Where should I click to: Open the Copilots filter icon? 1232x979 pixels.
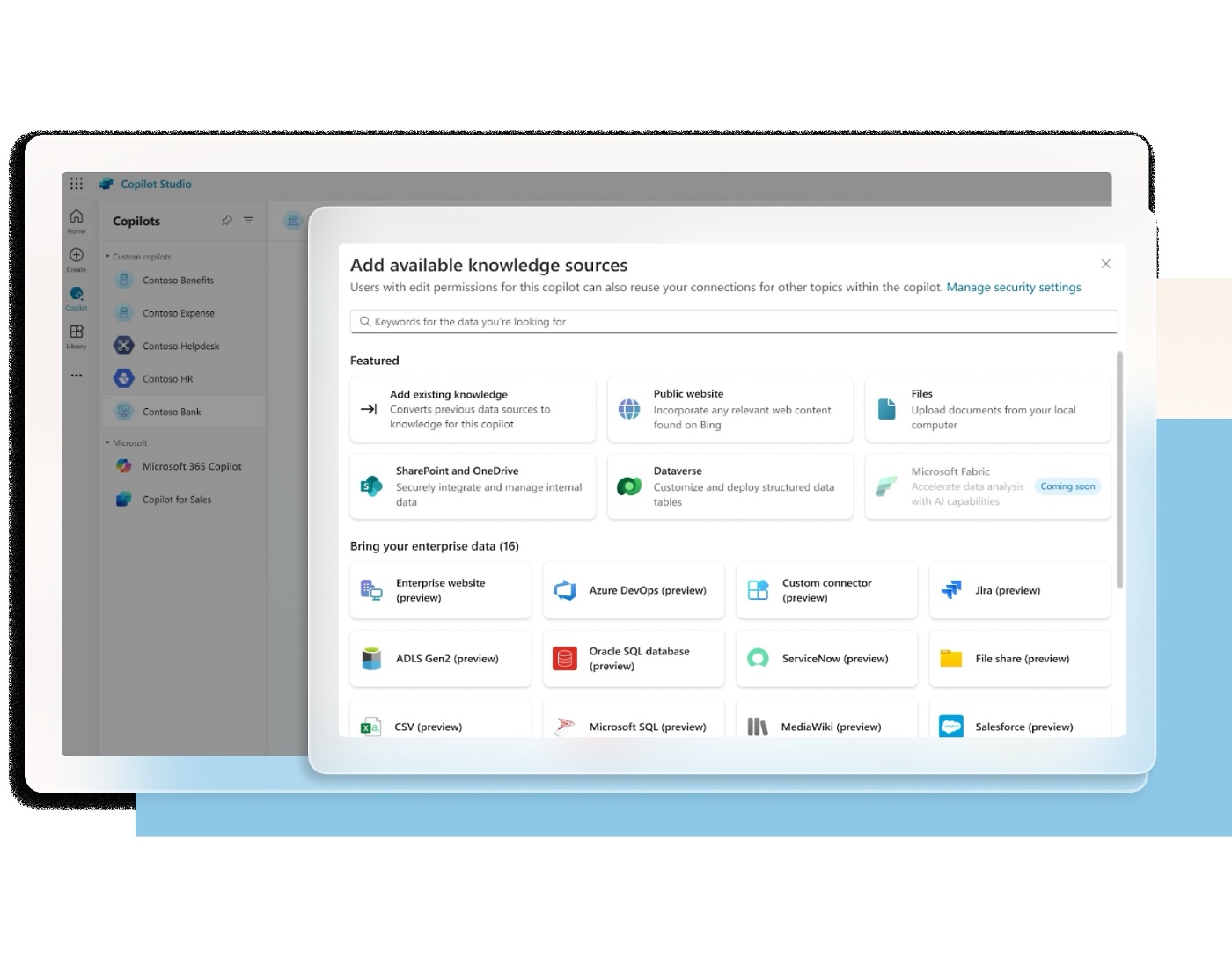click(248, 221)
